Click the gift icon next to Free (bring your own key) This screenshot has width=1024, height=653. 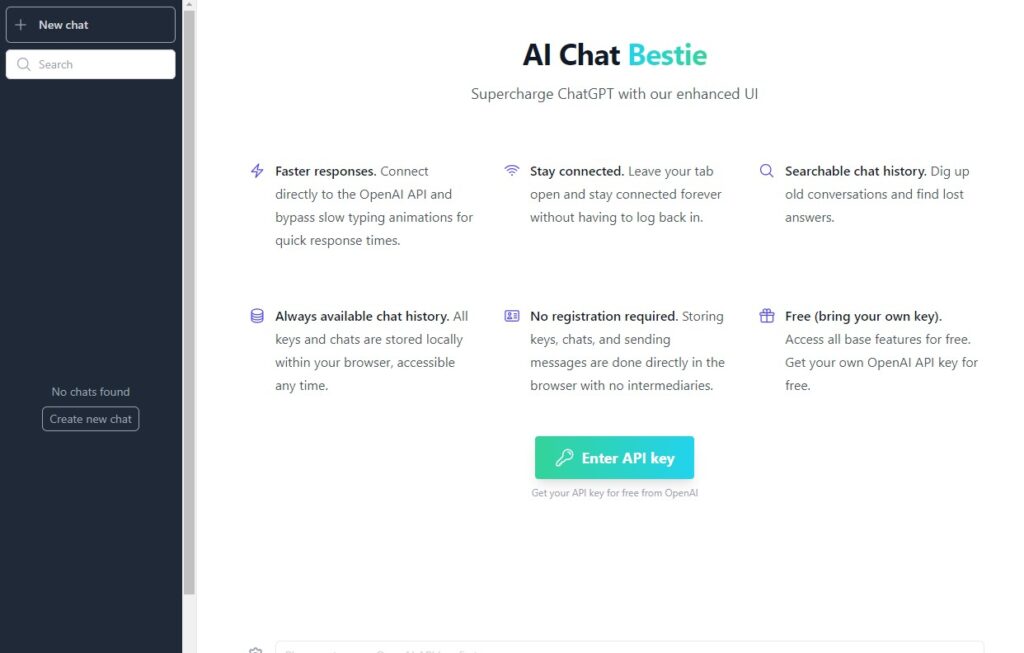point(766,315)
